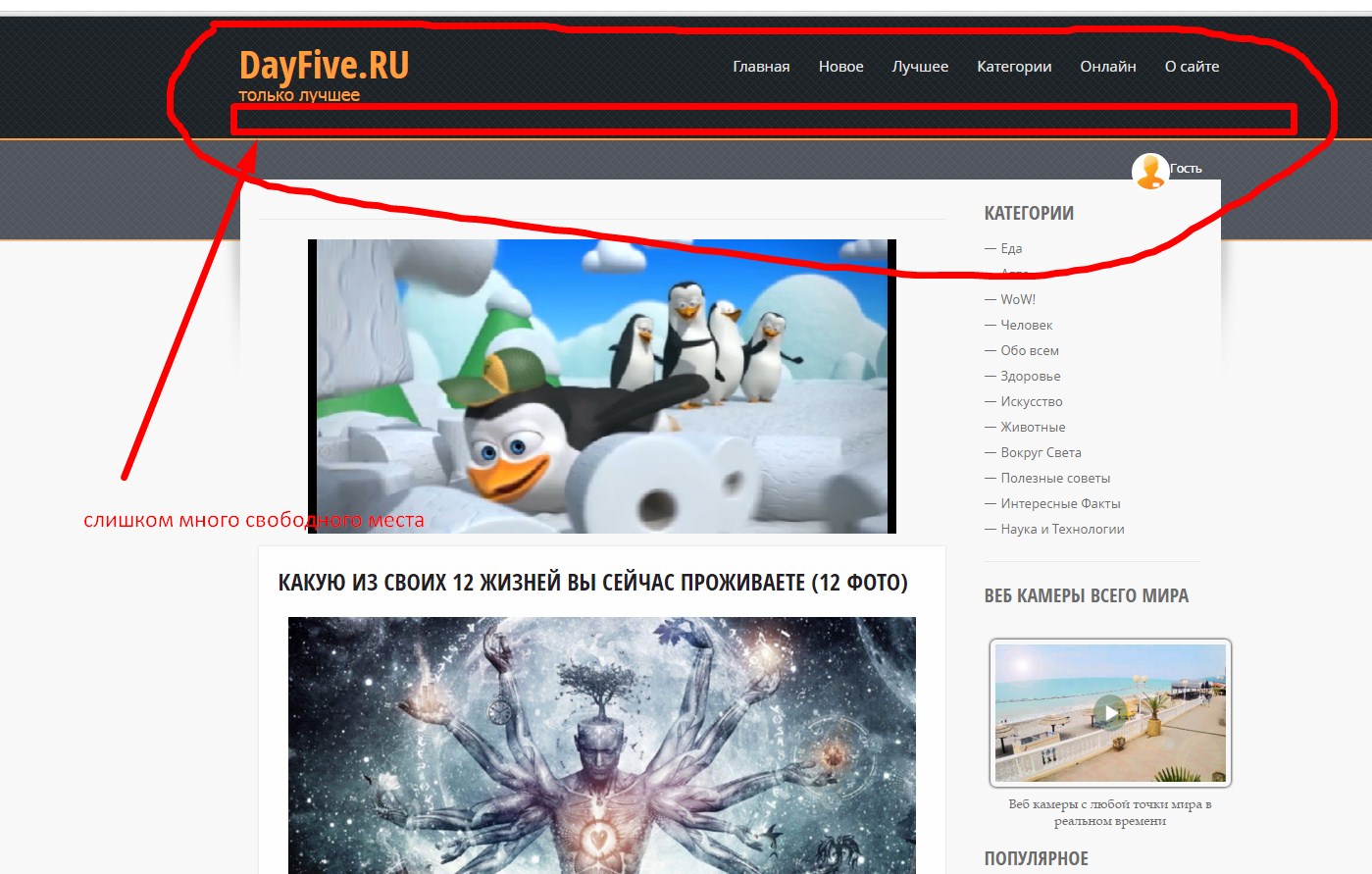This screenshot has width=1372, height=874.
Task: Open the WoW! category
Action: point(1018,299)
